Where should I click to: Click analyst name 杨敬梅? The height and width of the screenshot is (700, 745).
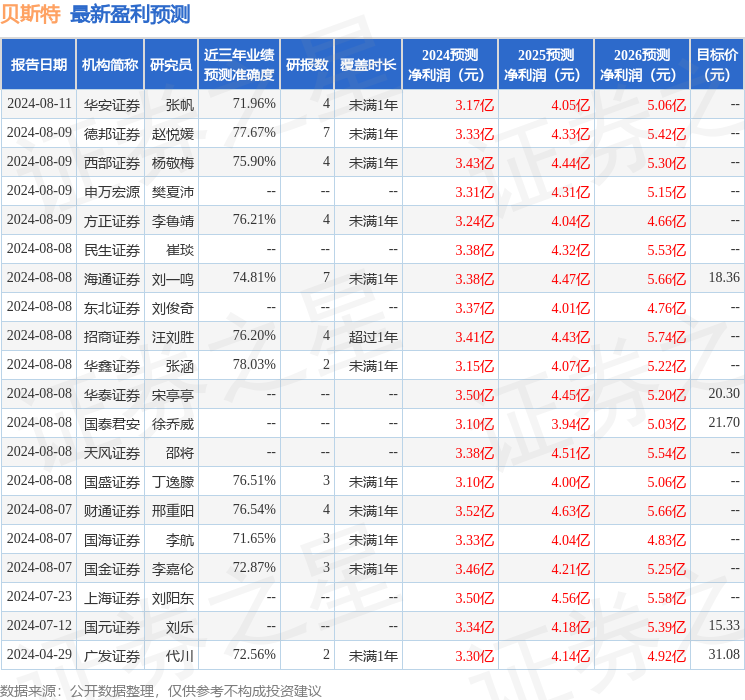click(x=172, y=163)
